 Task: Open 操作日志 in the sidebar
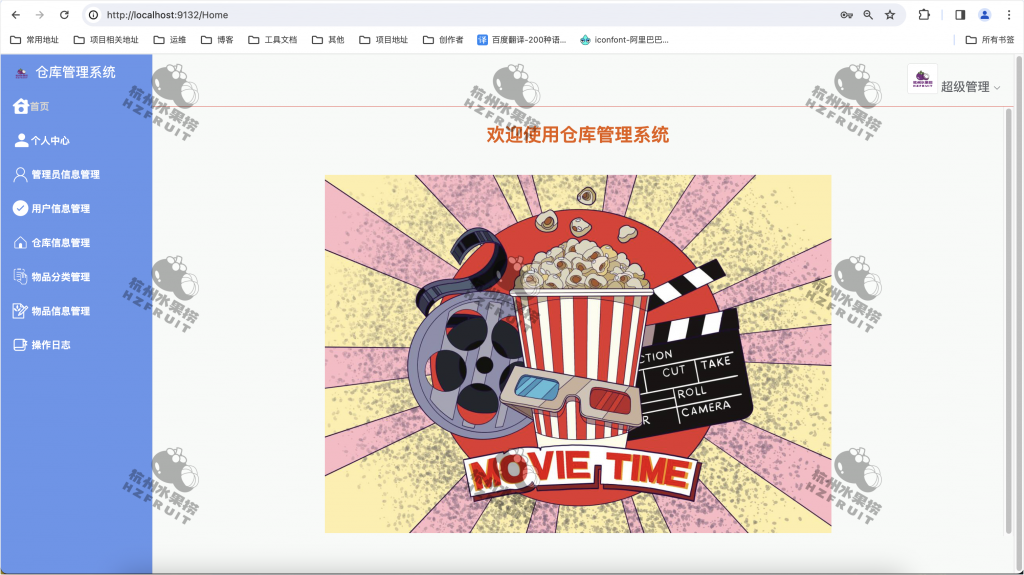76,344
